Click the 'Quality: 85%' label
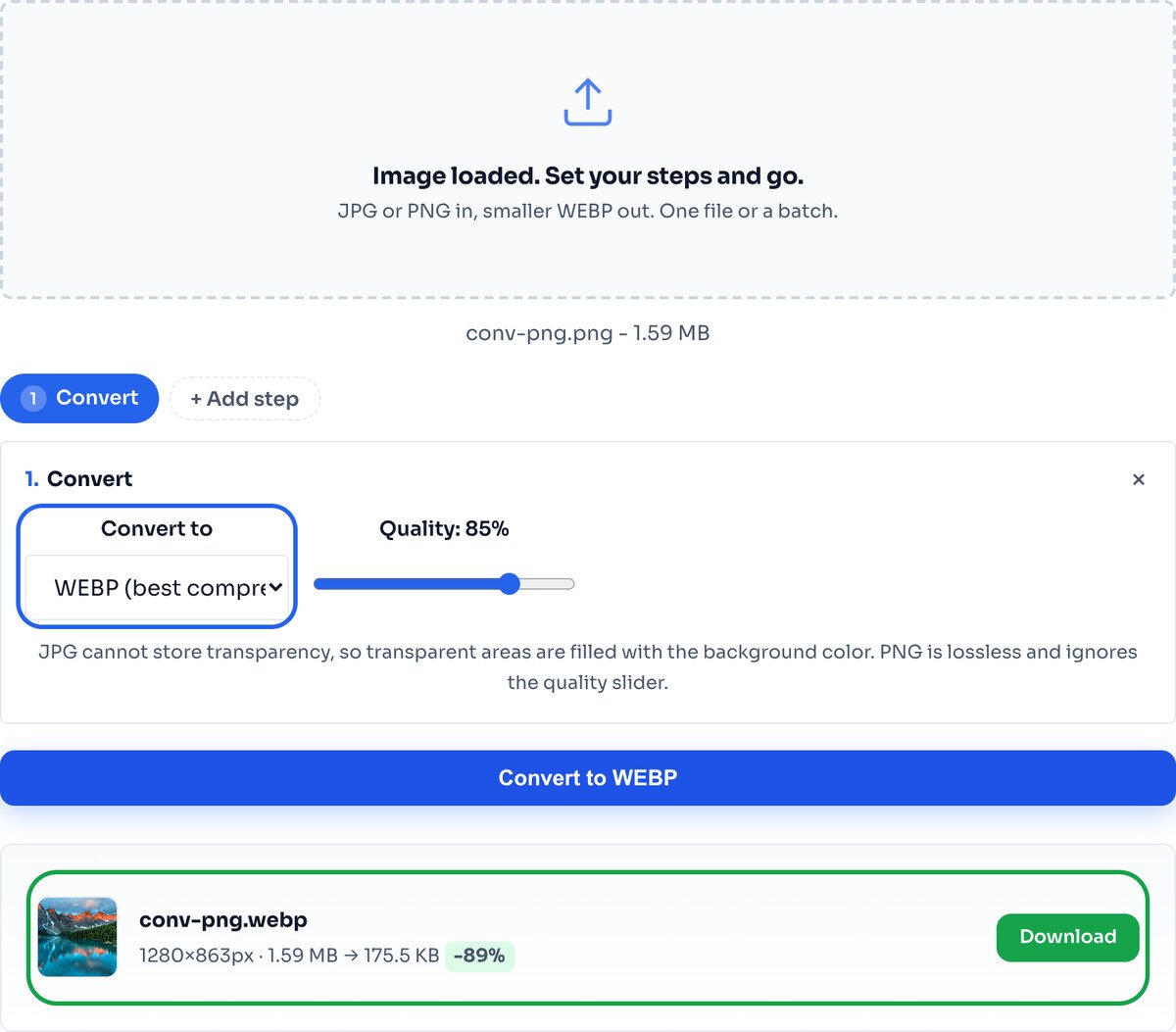 click(x=444, y=529)
